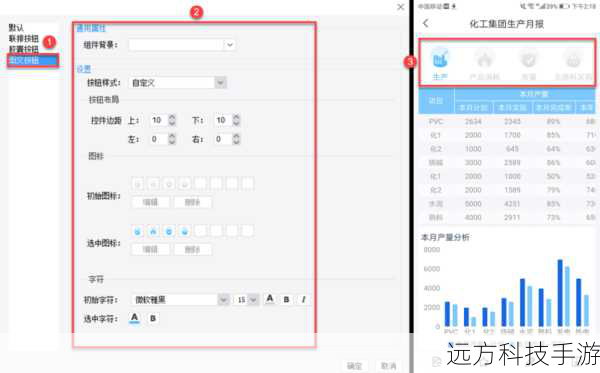The width and height of the screenshot is (600, 373).
Task: Click 编辑 button under 选中图标
Action: [x=150, y=249]
